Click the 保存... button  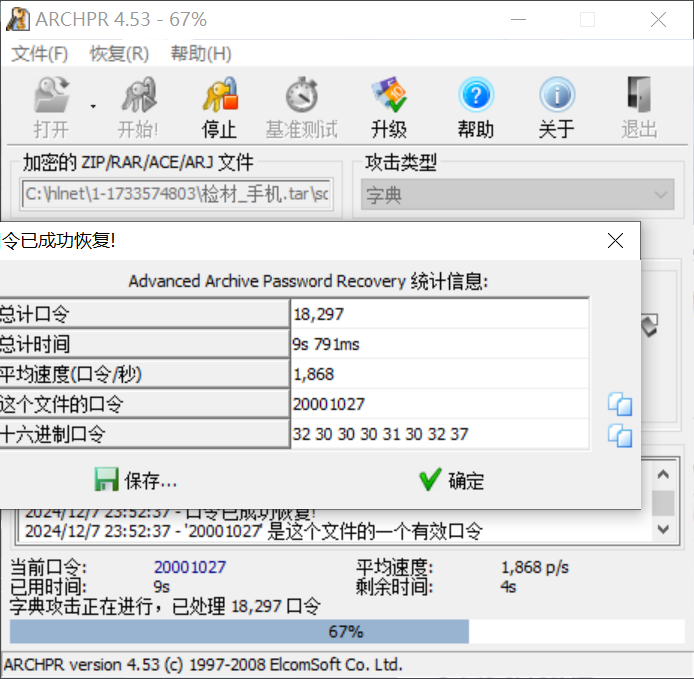click(x=135, y=480)
